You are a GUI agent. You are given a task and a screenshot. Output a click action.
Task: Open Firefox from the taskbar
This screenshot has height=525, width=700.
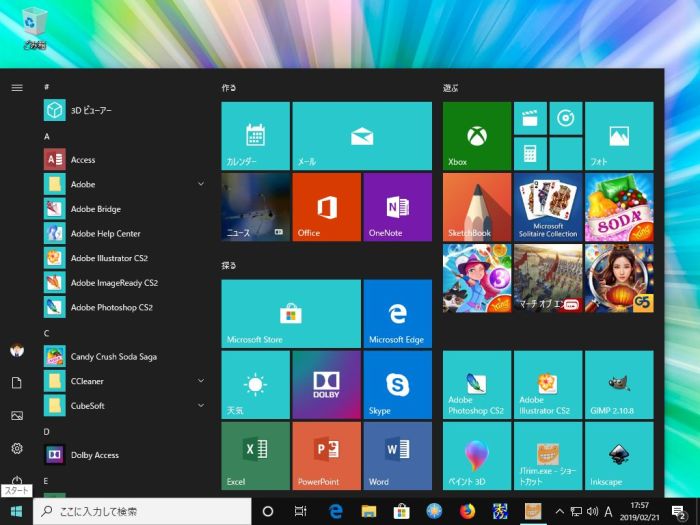[467, 511]
